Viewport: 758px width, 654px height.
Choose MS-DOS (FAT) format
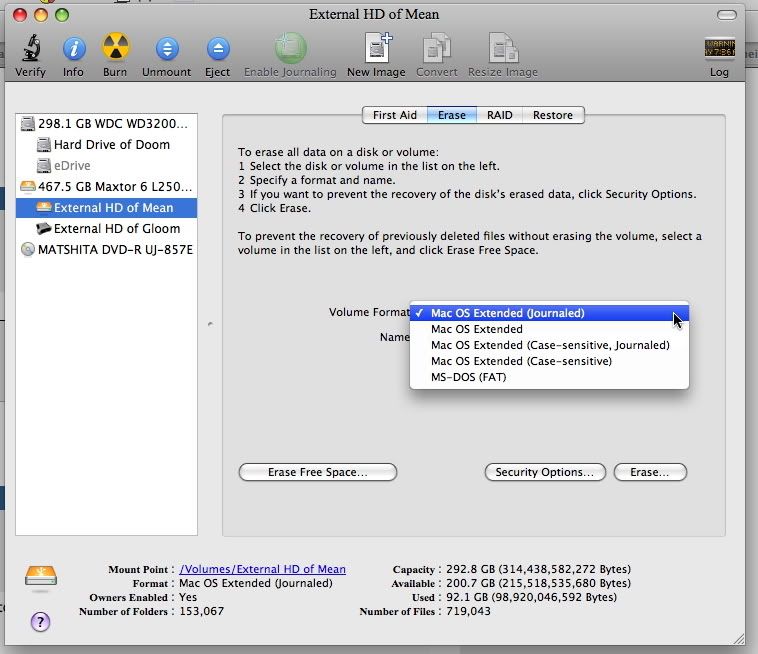pos(549,377)
